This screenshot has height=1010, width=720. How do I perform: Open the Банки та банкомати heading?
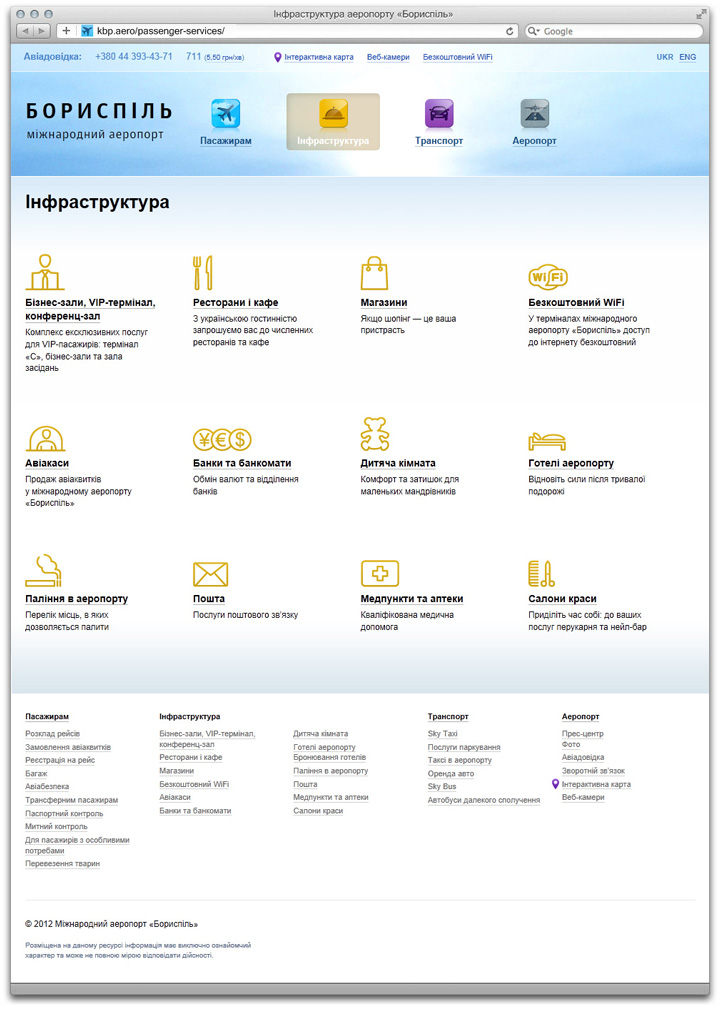coord(242,463)
